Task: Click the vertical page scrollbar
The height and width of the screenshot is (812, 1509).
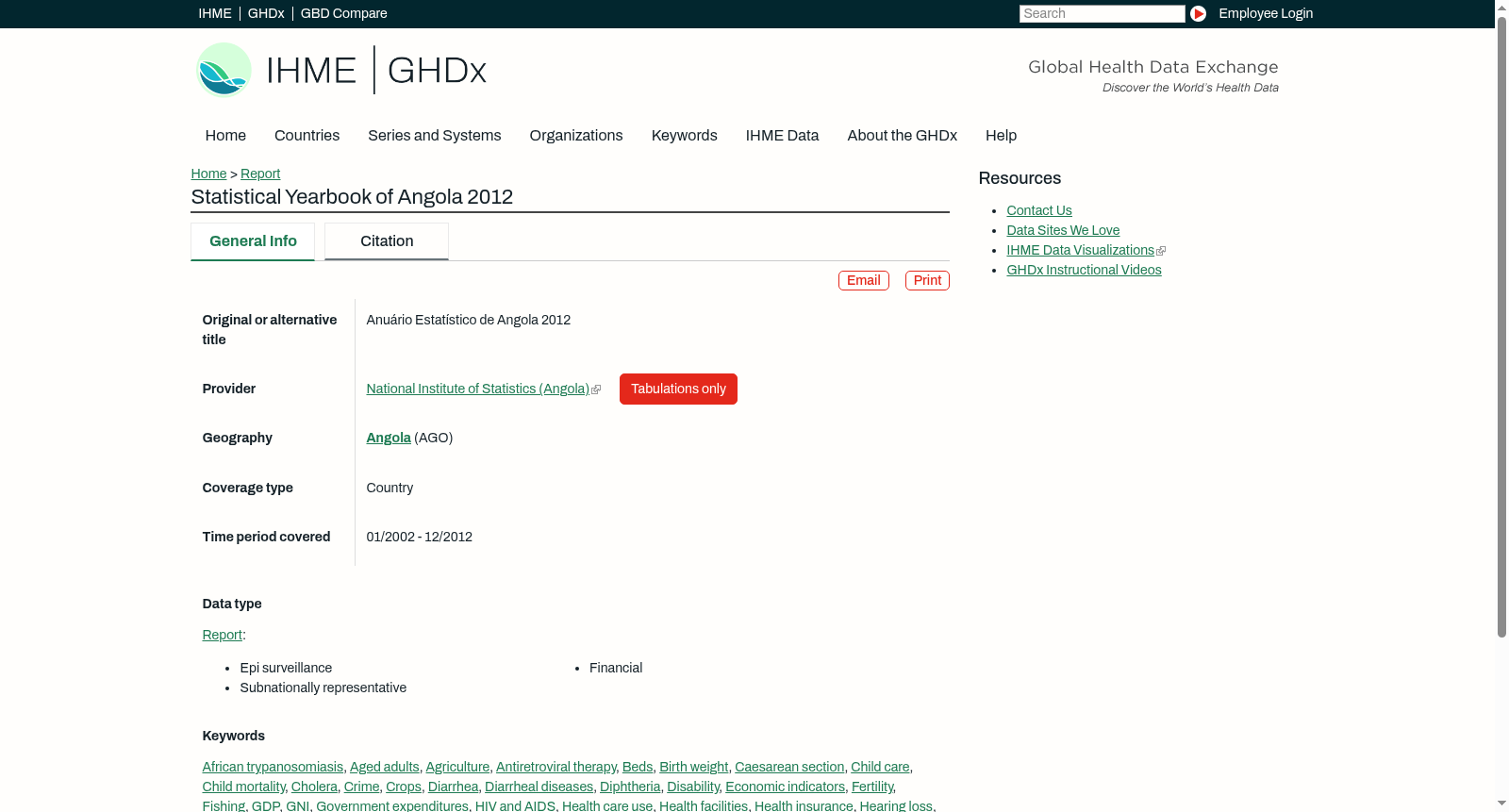Action: coord(1501,326)
